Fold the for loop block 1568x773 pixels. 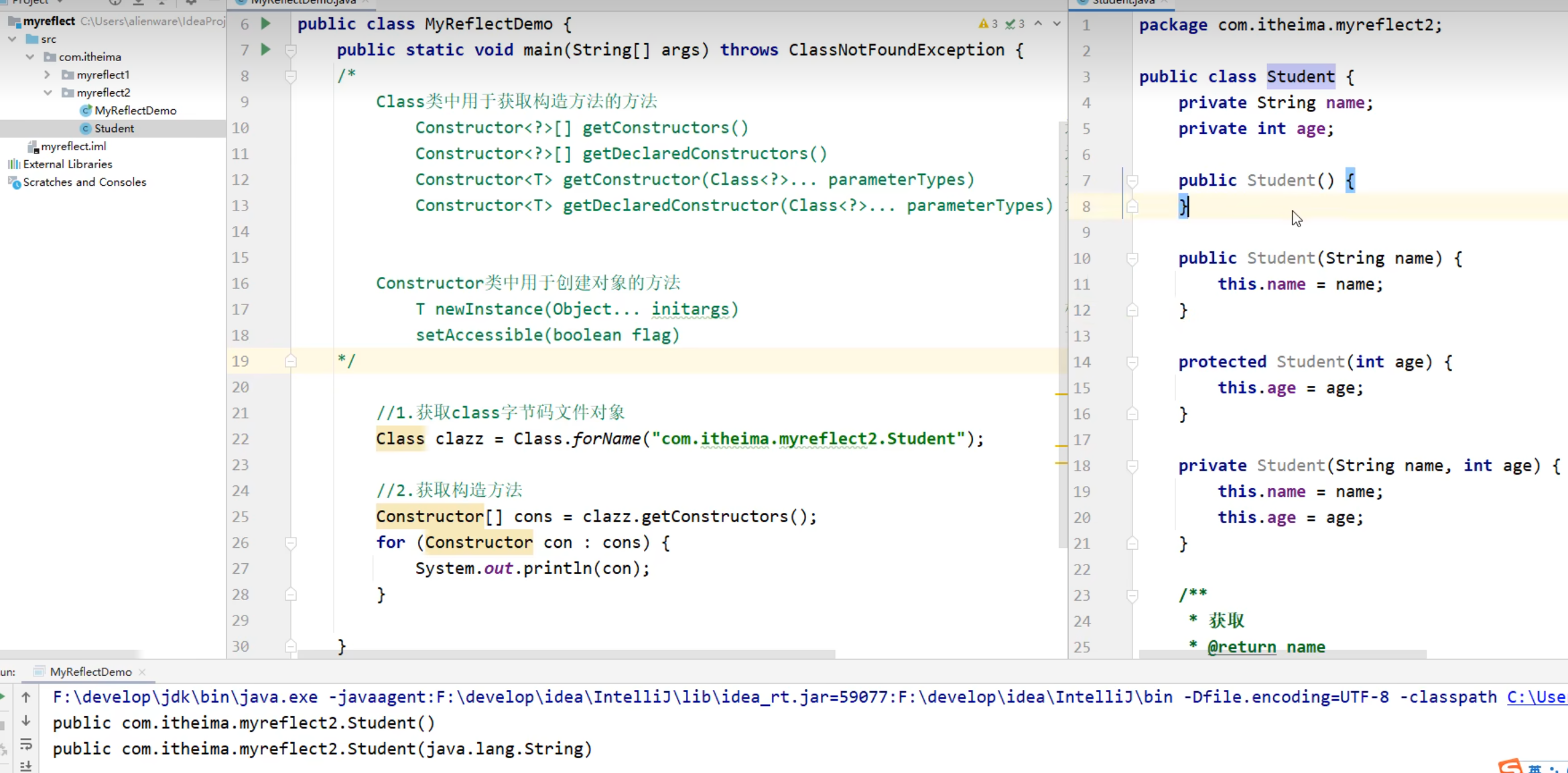coord(291,542)
